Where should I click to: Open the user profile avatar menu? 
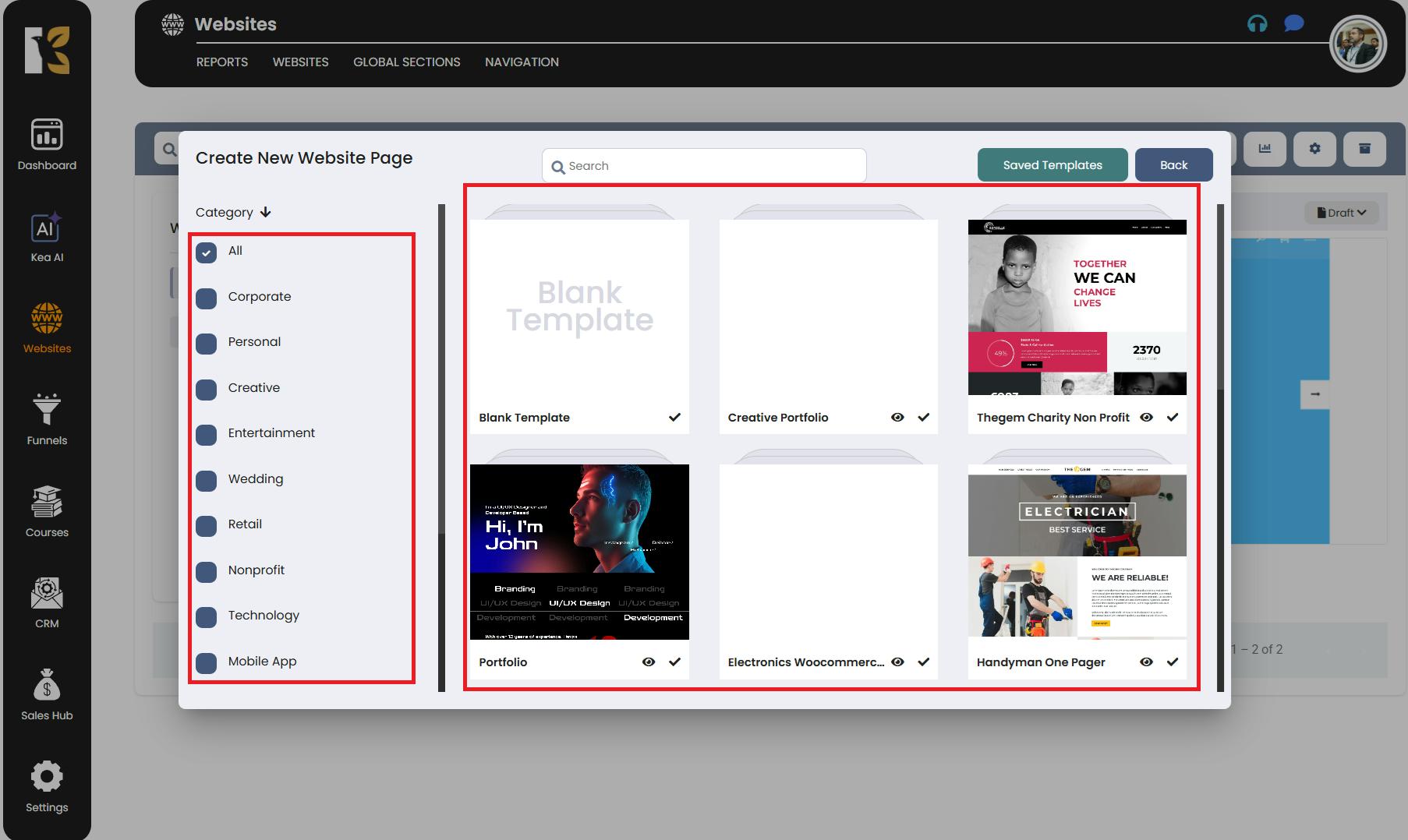coord(1357,44)
